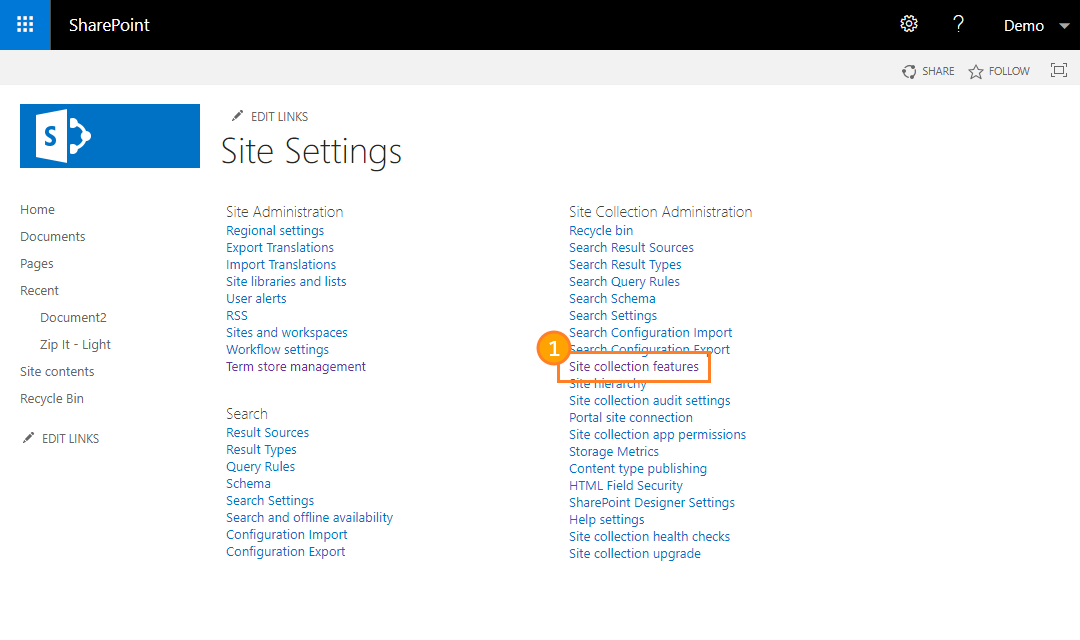Click Recent in left navigation
The image size is (1080, 640).
[x=39, y=290]
